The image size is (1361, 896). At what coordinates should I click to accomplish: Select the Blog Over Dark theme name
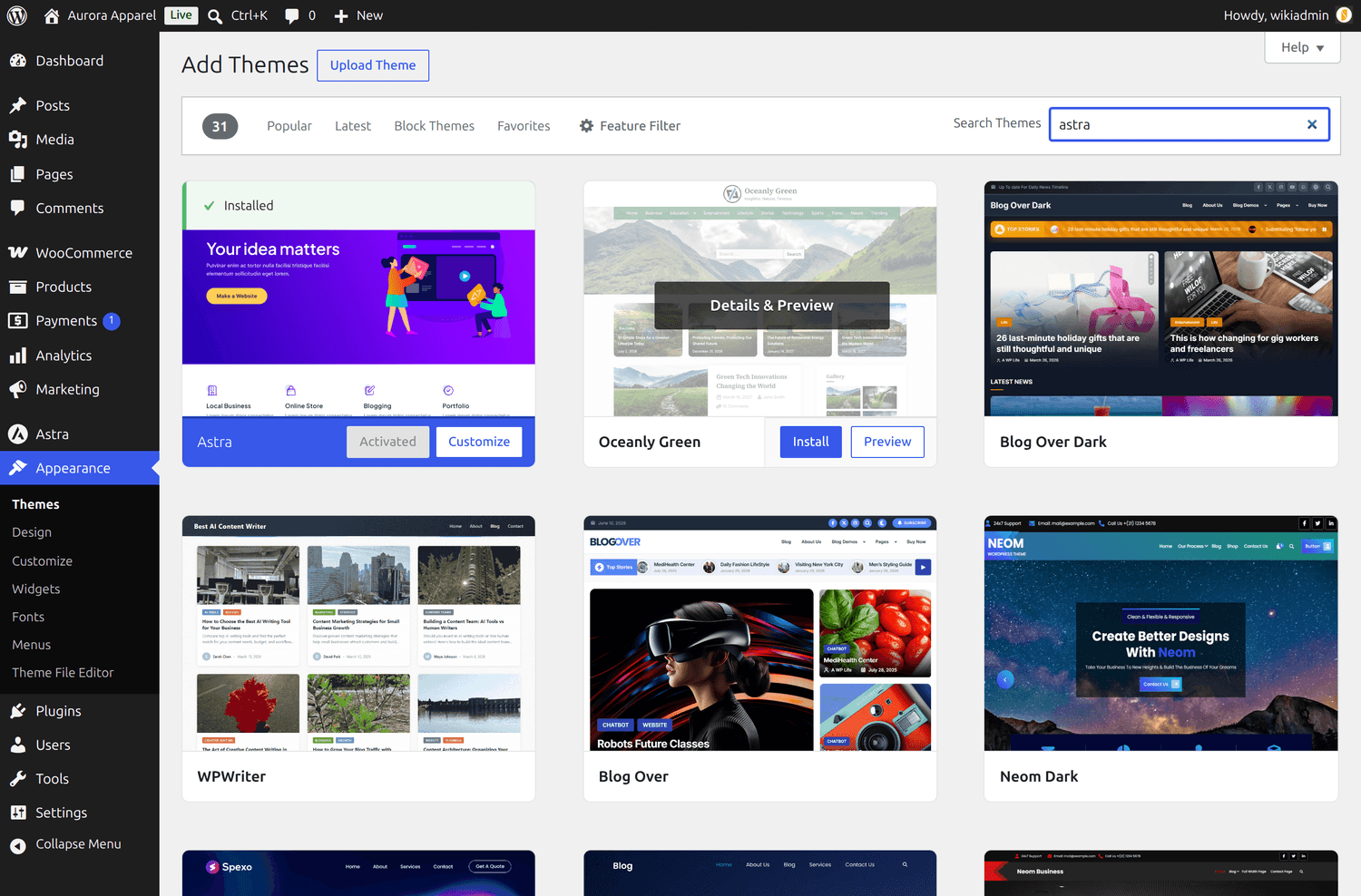[1053, 442]
